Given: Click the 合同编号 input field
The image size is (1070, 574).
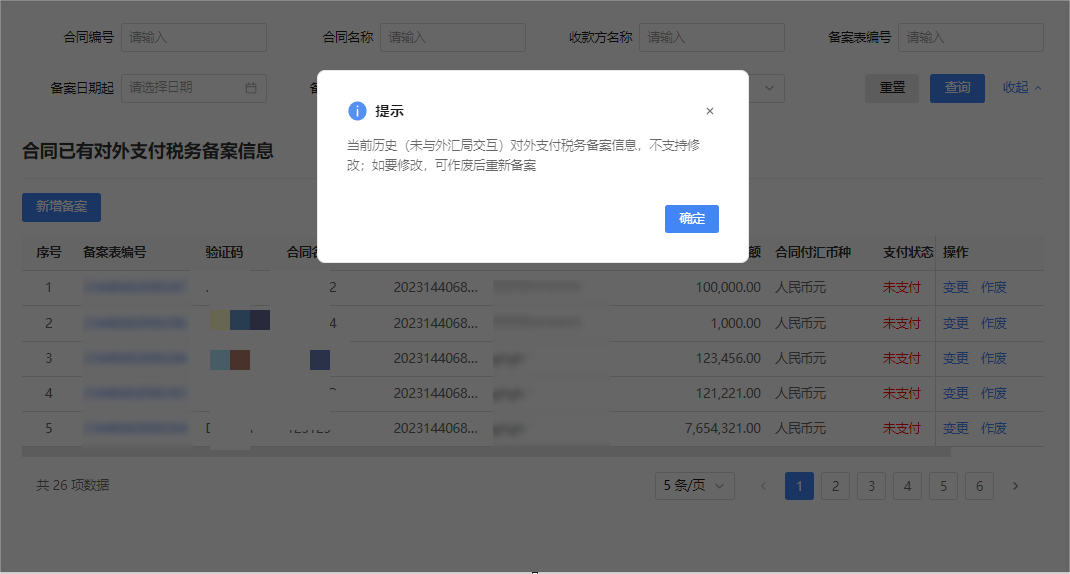Looking at the screenshot, I should [x=194, y=37].
